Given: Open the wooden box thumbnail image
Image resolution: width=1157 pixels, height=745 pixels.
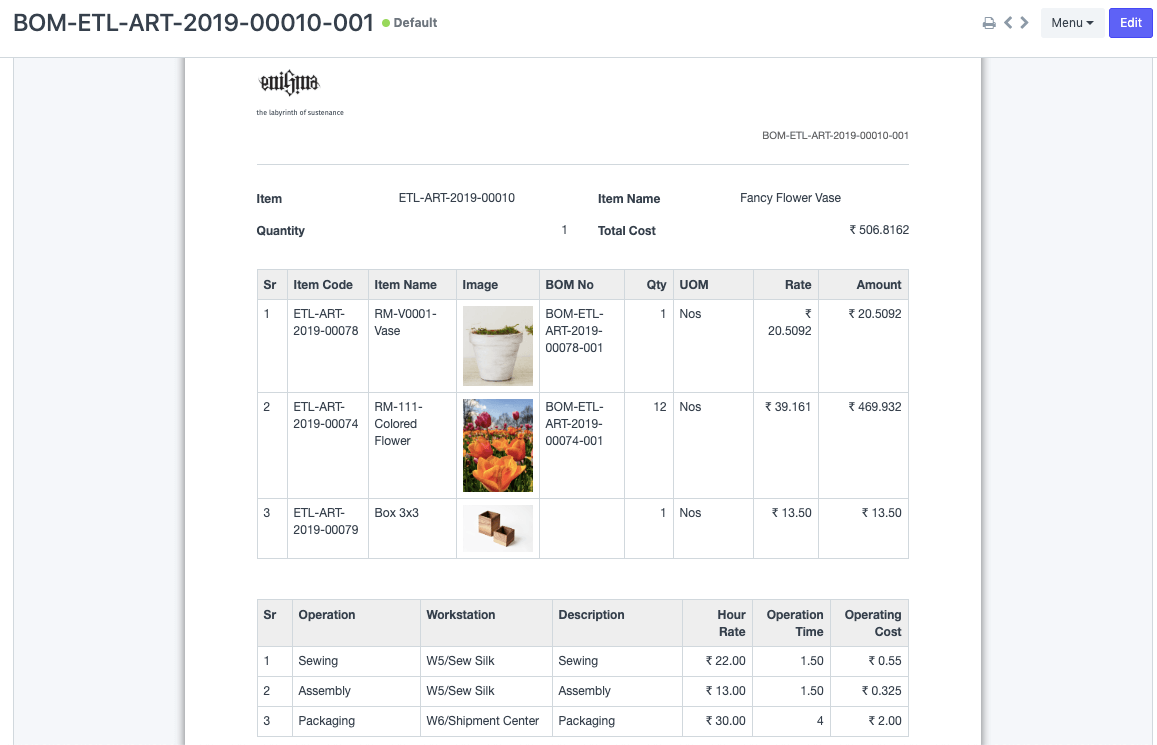Looking at the screenshot, I should click(x=497, y=527).
